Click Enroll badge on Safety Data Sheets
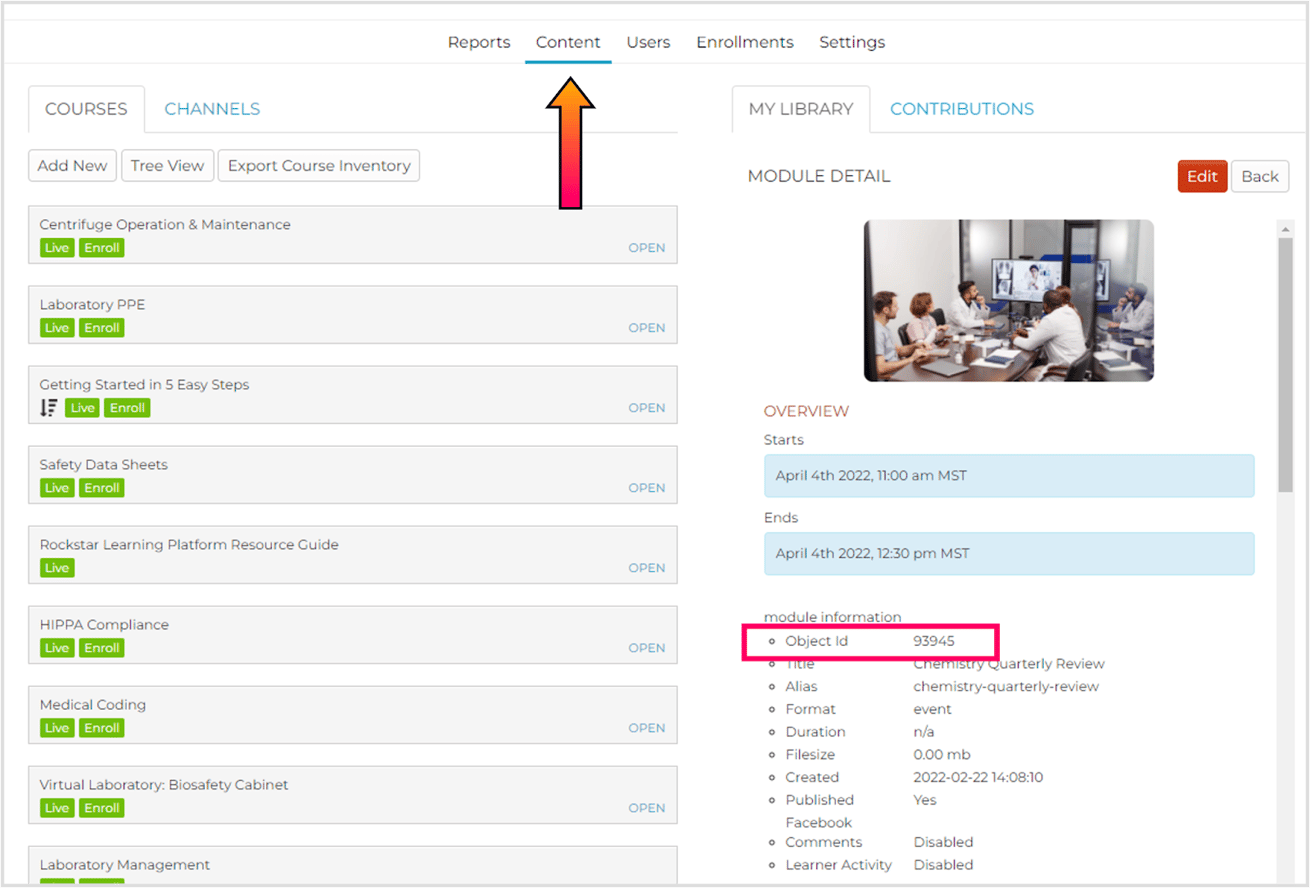The width and height of the screenshot is (1310, 888). coord(102,488)
